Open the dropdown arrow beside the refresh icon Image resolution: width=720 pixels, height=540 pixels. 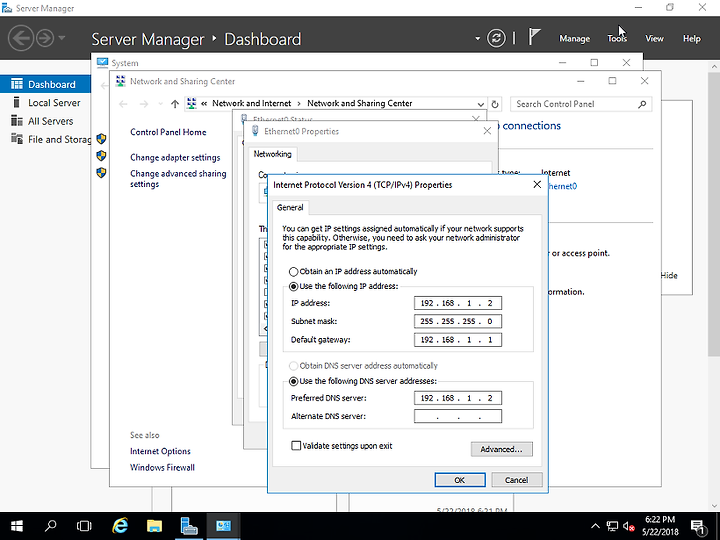478,39
